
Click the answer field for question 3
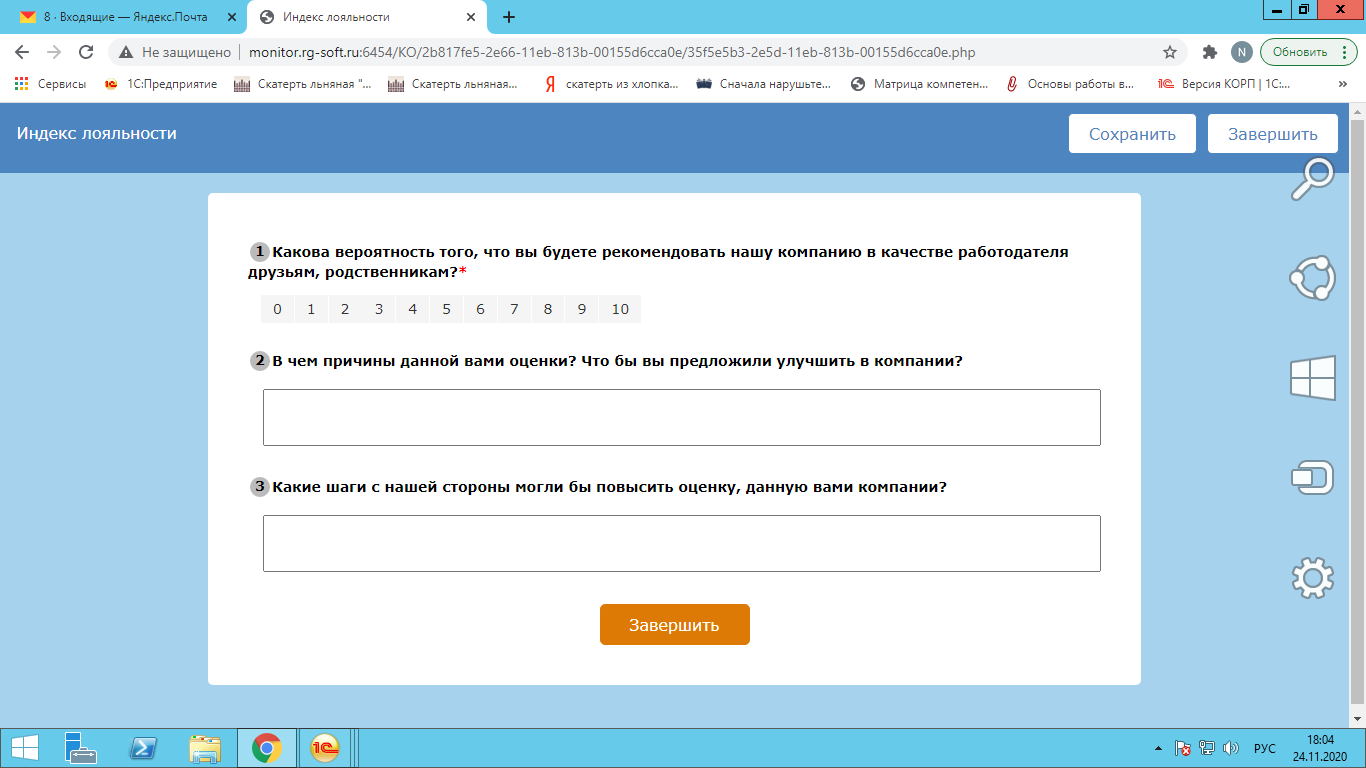click(x=681, y=543)
